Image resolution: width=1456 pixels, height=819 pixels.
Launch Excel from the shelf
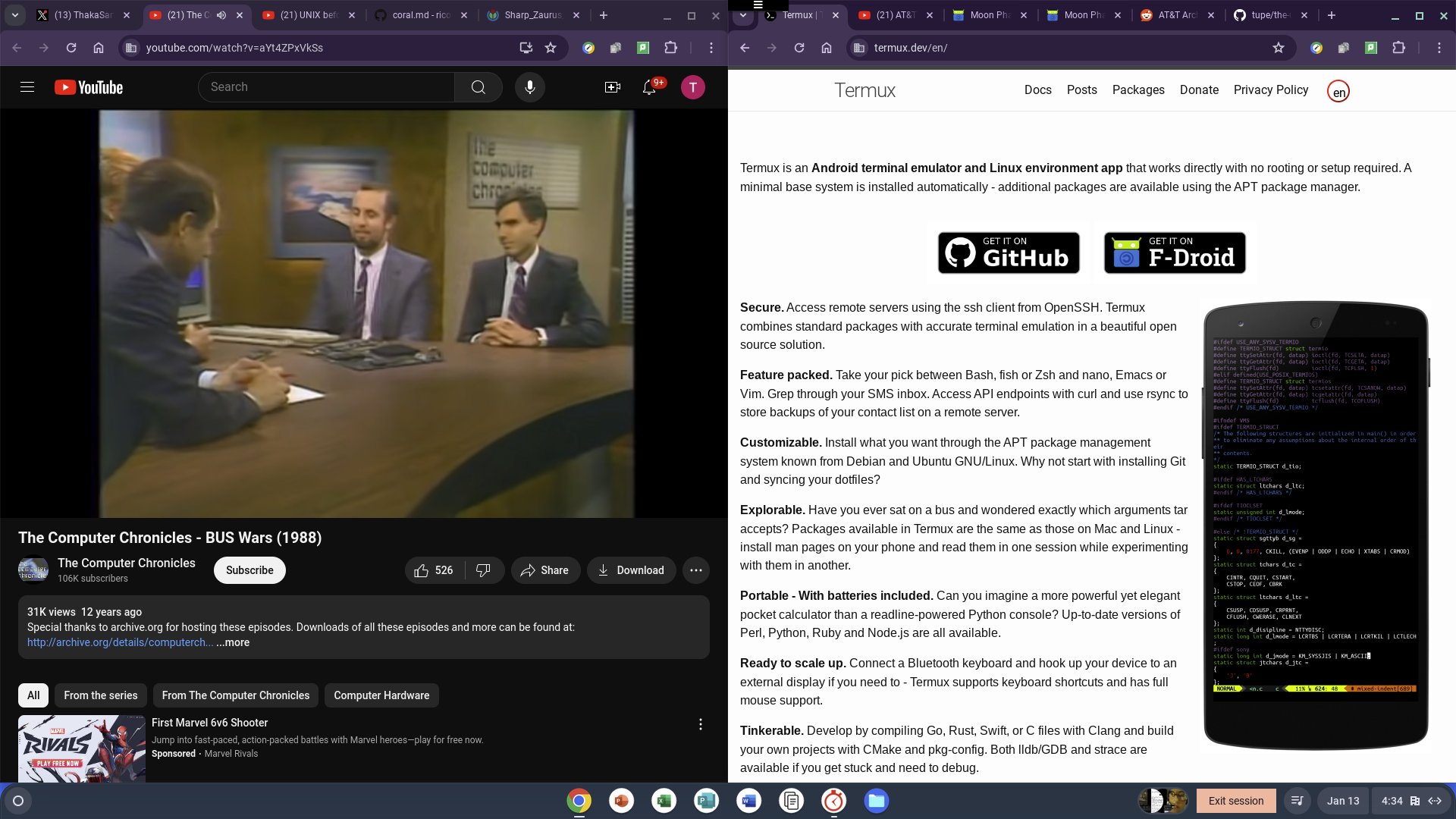pos(664,801)
